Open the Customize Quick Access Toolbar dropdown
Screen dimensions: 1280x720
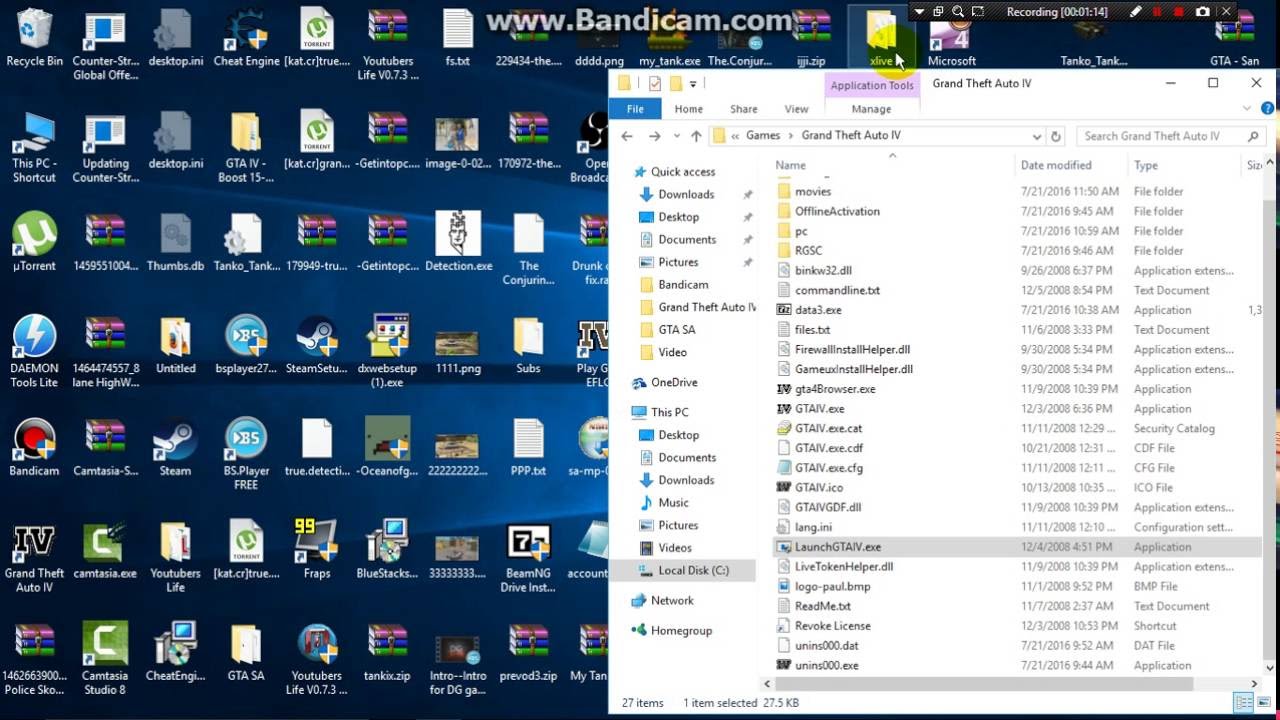click(692, 84)
